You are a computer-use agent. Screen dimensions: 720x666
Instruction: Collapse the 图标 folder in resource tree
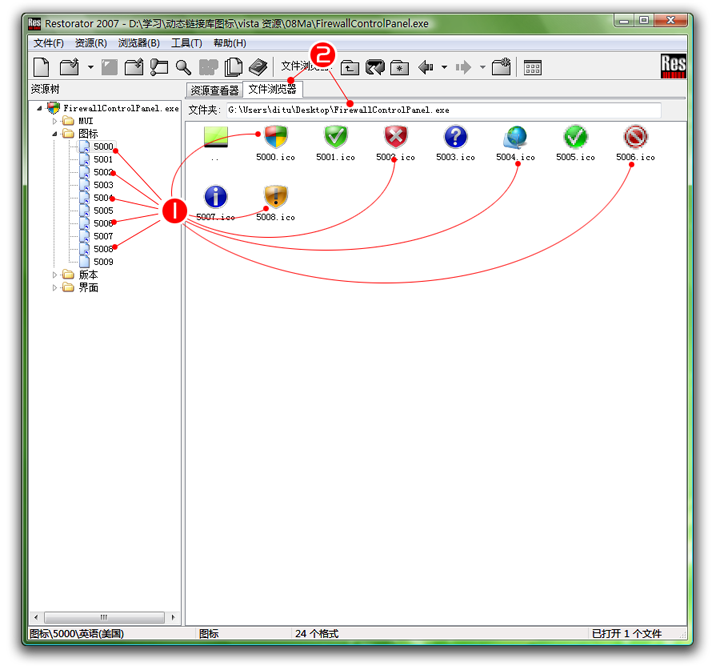55,134
